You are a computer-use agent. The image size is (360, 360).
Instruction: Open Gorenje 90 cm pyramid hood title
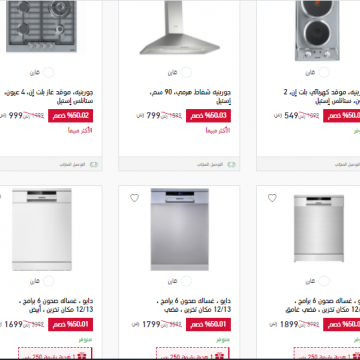[x=190, y=96]
